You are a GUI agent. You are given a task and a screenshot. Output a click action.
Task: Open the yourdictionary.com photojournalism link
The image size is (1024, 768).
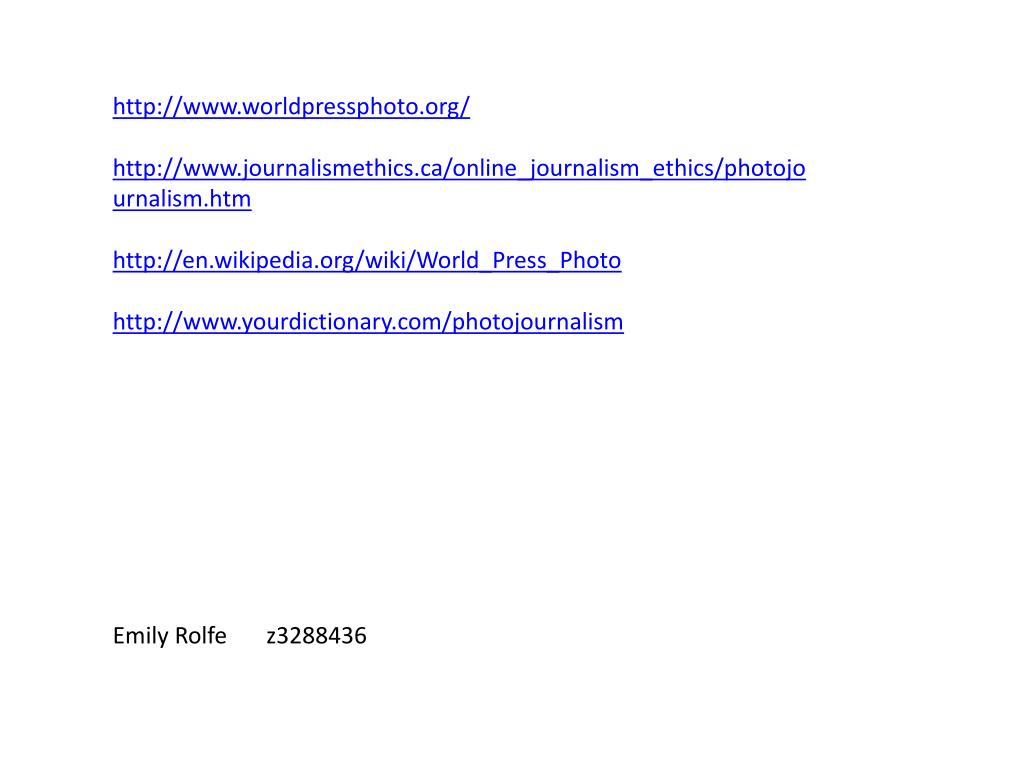click(x=368, y=322)
